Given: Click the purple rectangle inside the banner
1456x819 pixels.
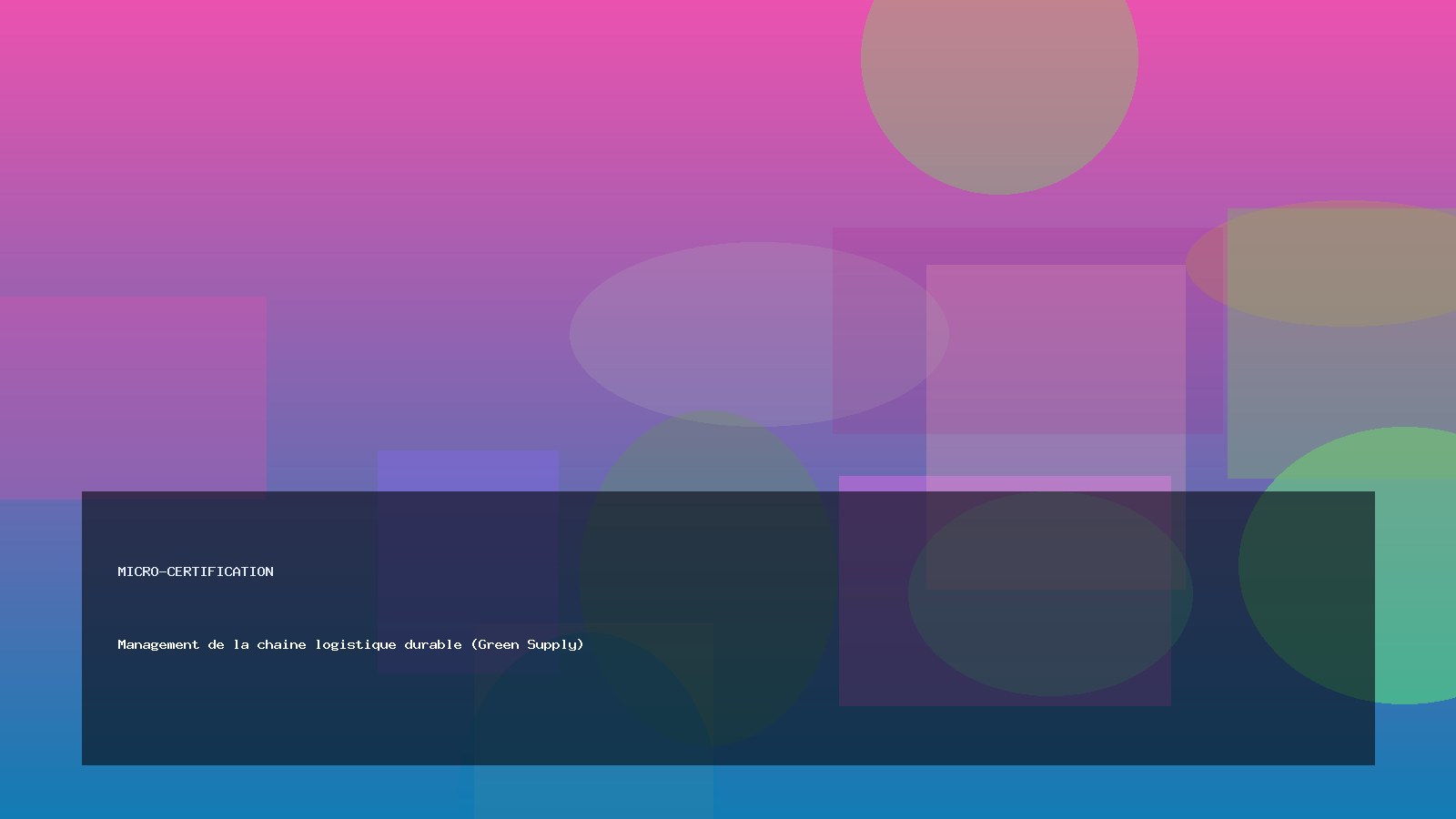Looking at the screenshot, I should point(874,673).
